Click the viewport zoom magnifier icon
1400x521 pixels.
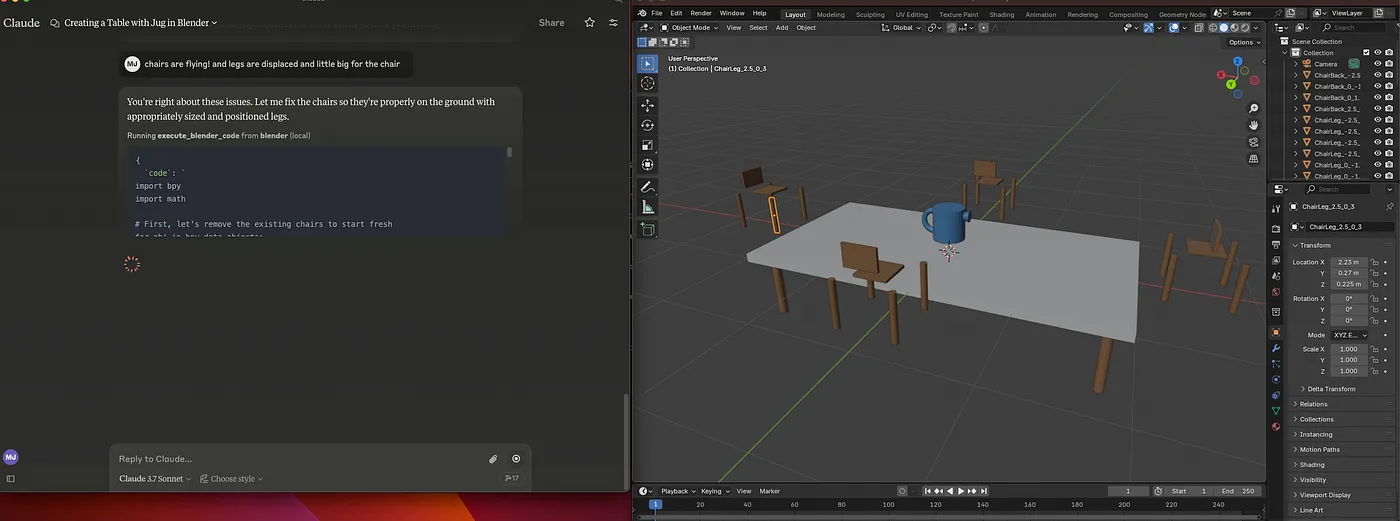[1254, 108]
